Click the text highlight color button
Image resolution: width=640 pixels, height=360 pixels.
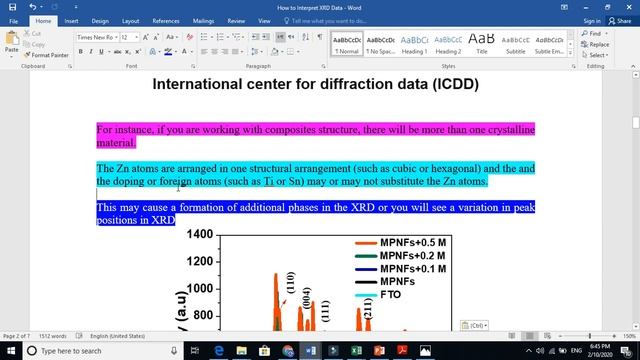168,52
